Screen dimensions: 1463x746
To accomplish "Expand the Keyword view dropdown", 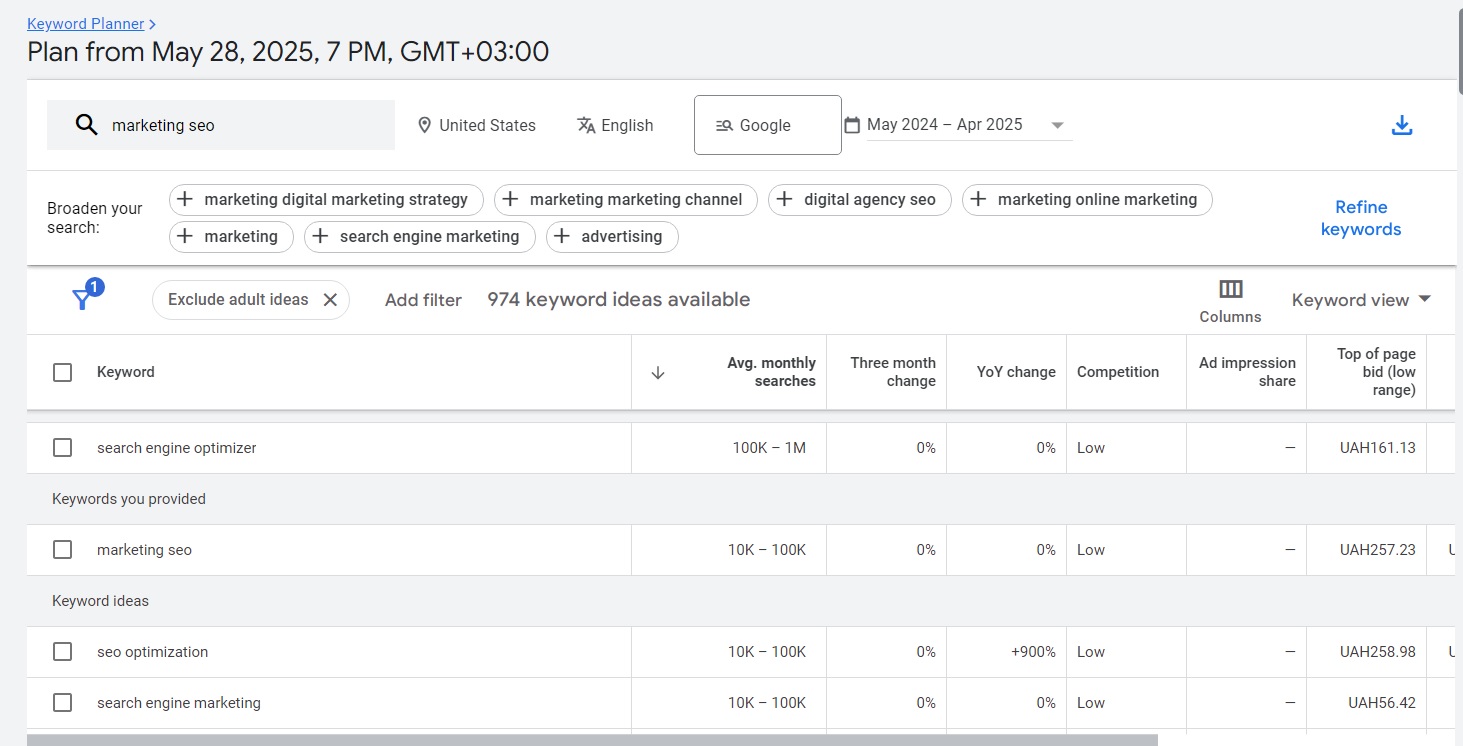I will point(1361,300).
